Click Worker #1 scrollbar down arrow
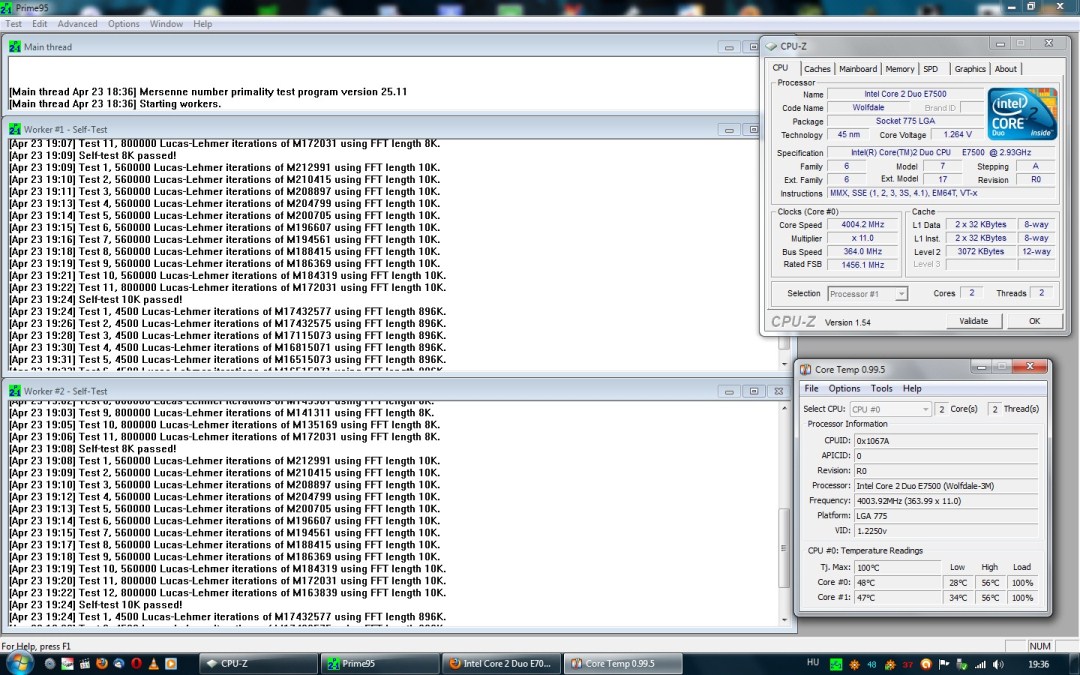Image resolution: width=1080 pixels, height=675 pixels. coord(784,364)
